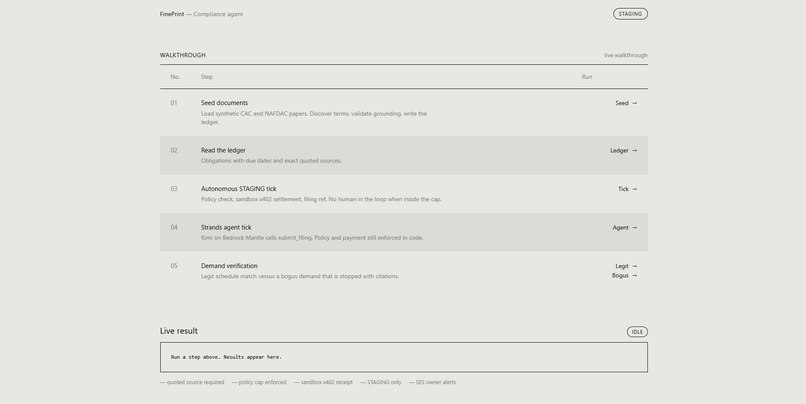Click the IDLE status badge

(637, 332)
